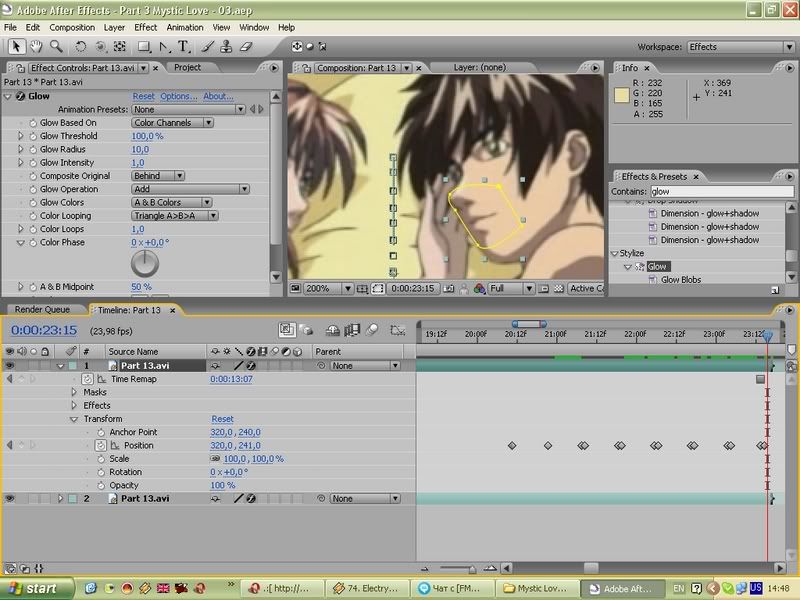Click the Time Remap value 0:00:13:07
800x600 pixels.
(231, 379)
